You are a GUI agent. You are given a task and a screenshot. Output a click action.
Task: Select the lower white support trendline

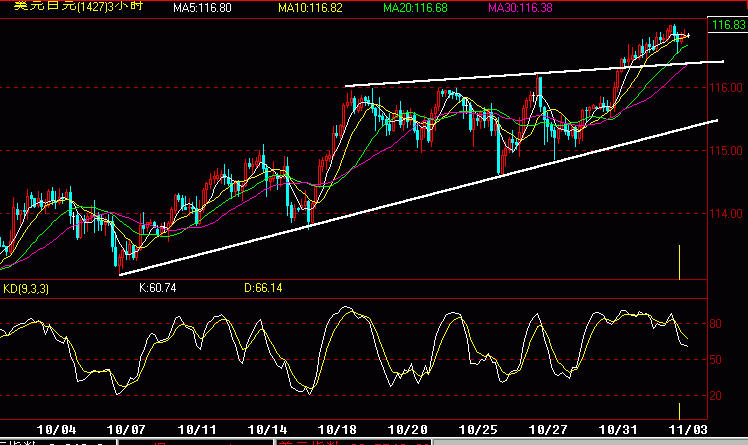418,197
